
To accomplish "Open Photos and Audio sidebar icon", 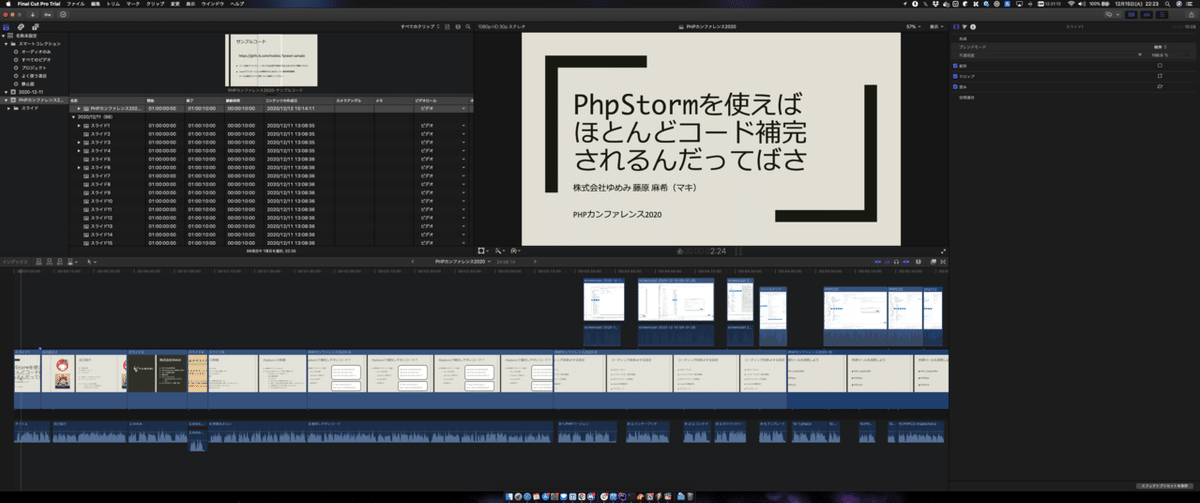I will pos(21,26).
